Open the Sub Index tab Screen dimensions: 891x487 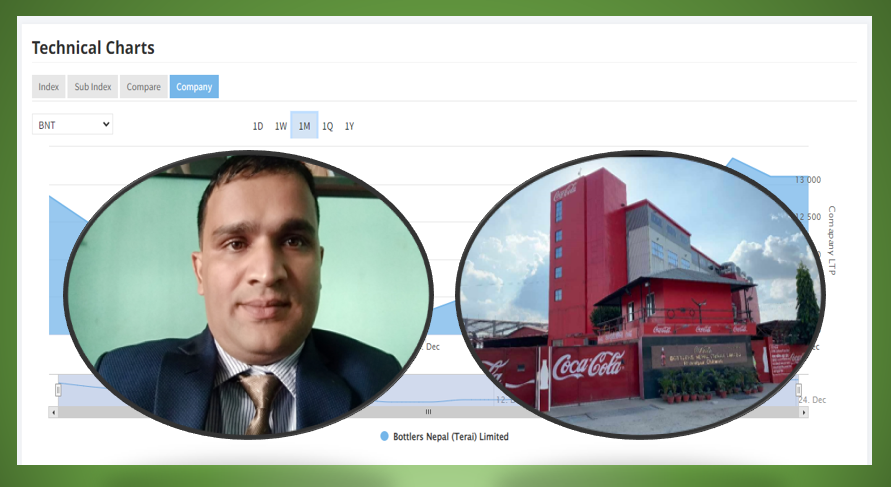[93, 87]
